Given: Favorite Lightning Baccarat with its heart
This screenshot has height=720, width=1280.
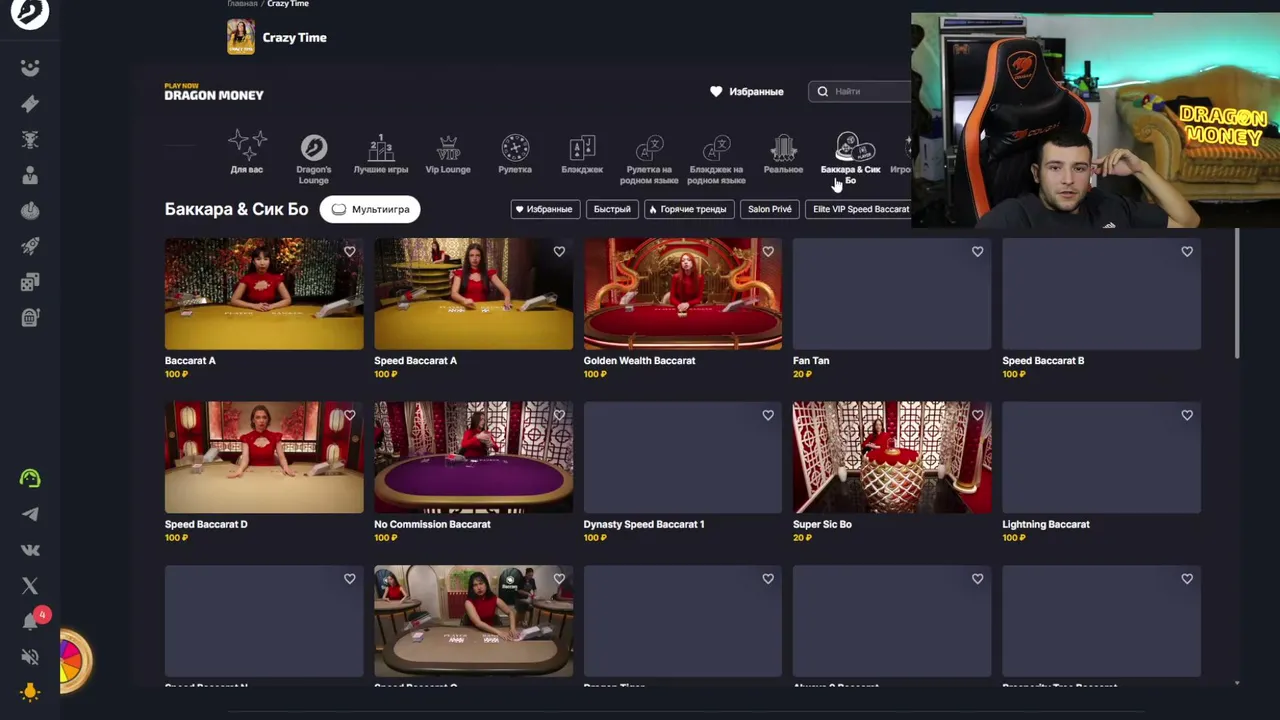Looking at the screenshot, I should tap(1187, 415).
